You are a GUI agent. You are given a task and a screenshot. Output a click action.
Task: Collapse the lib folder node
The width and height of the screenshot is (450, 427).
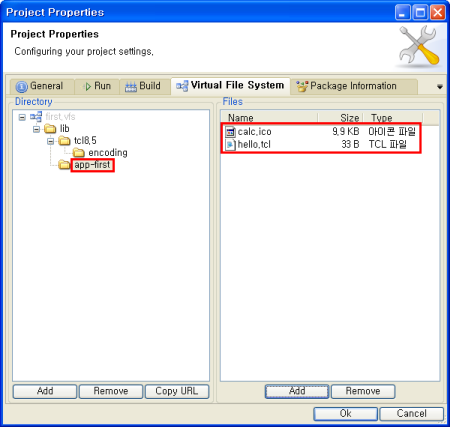(x=36, y=129)
